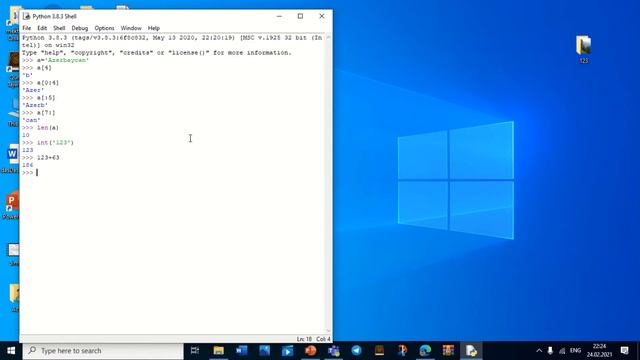Open the File menu in Python Shell
The width and height of the screenshot is (640, 360).
tap(27, 28)
